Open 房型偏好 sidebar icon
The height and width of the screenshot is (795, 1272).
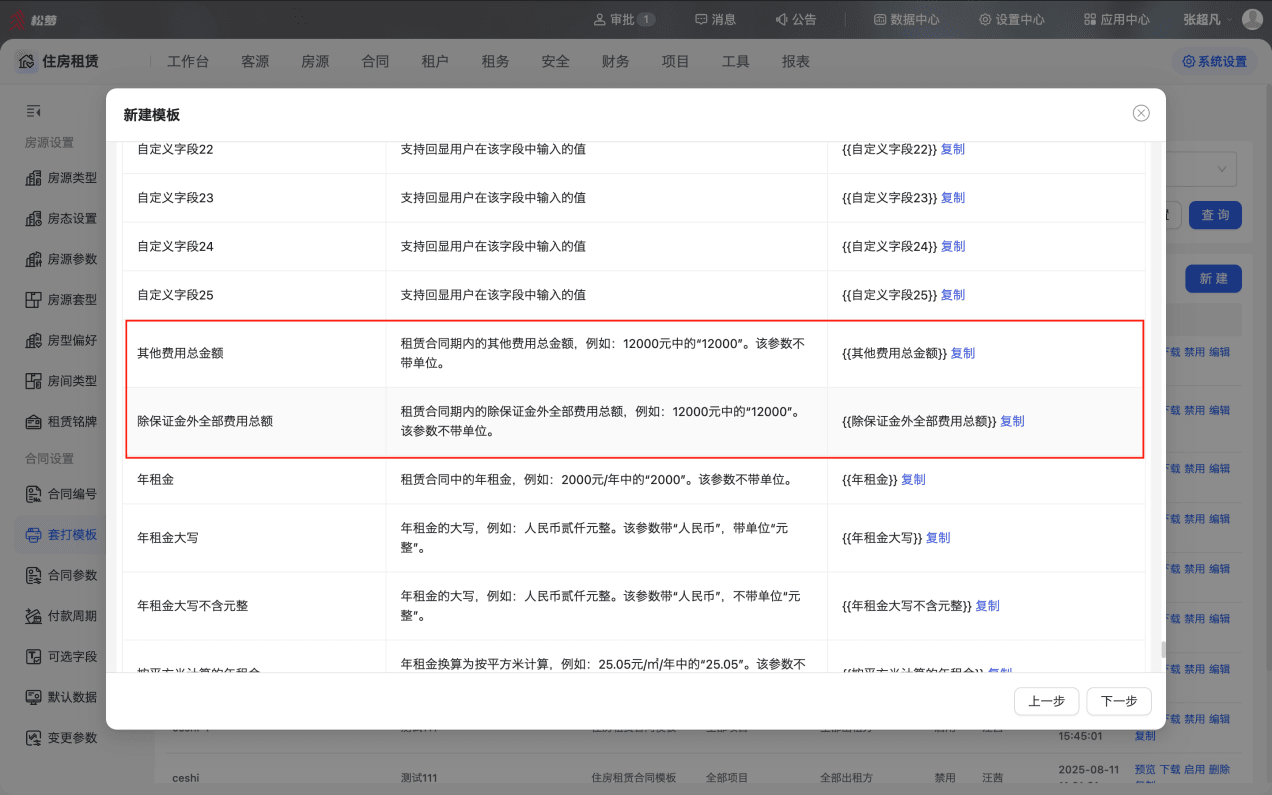[x=33, y=340]
